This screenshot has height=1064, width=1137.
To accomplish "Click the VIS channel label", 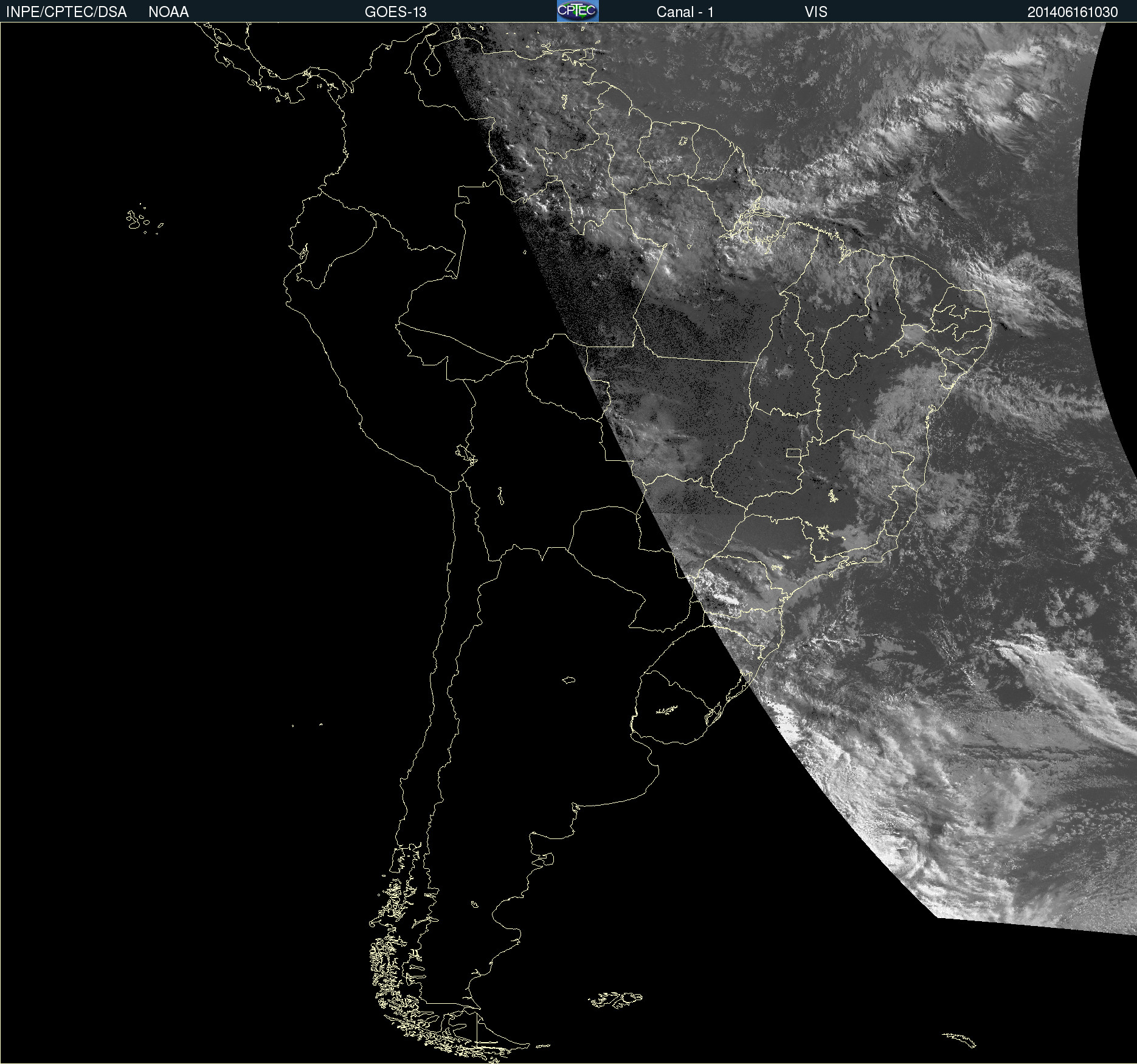I will [x=816, y=12].
